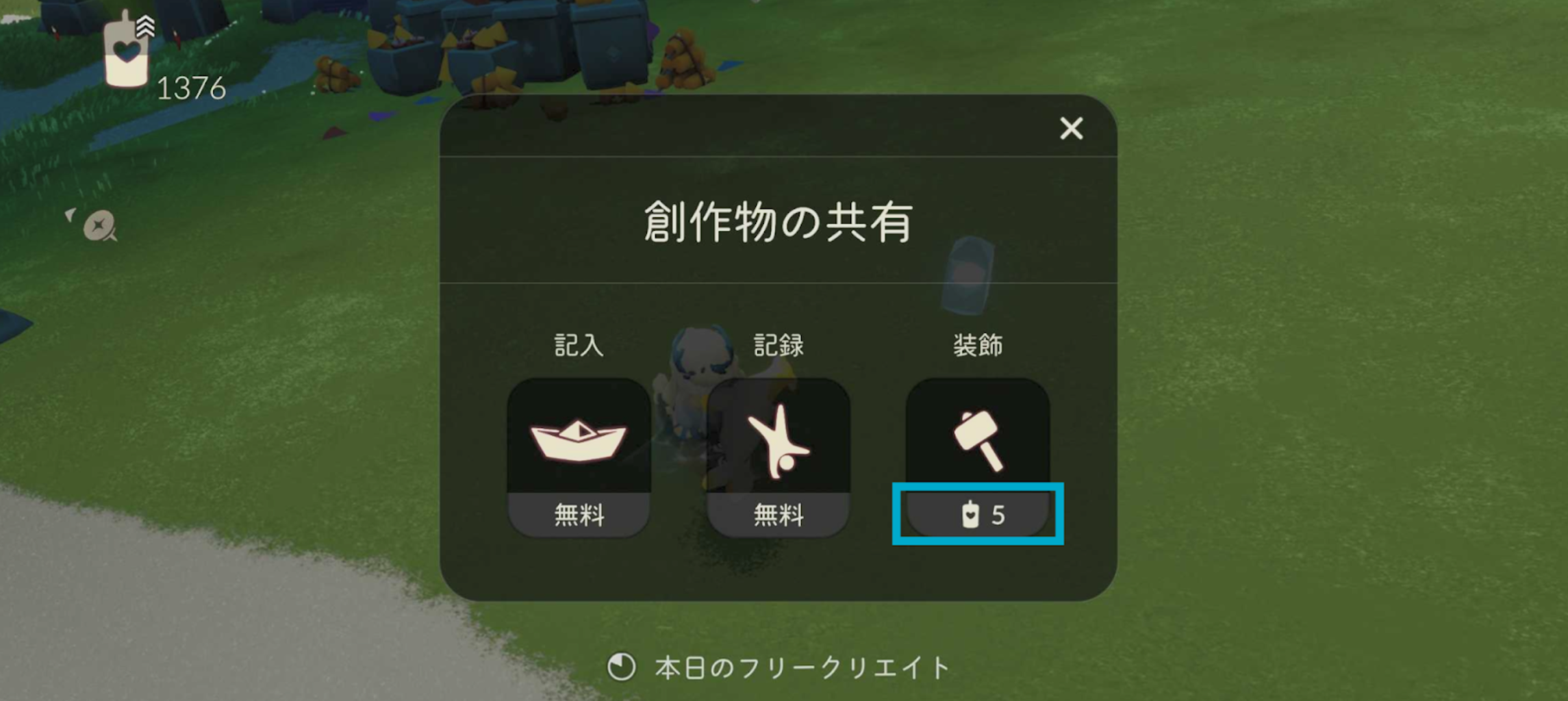This screenshot has height=701, width=1568.
Task: Click the 1376 candle count
Action: pos(191,88)
